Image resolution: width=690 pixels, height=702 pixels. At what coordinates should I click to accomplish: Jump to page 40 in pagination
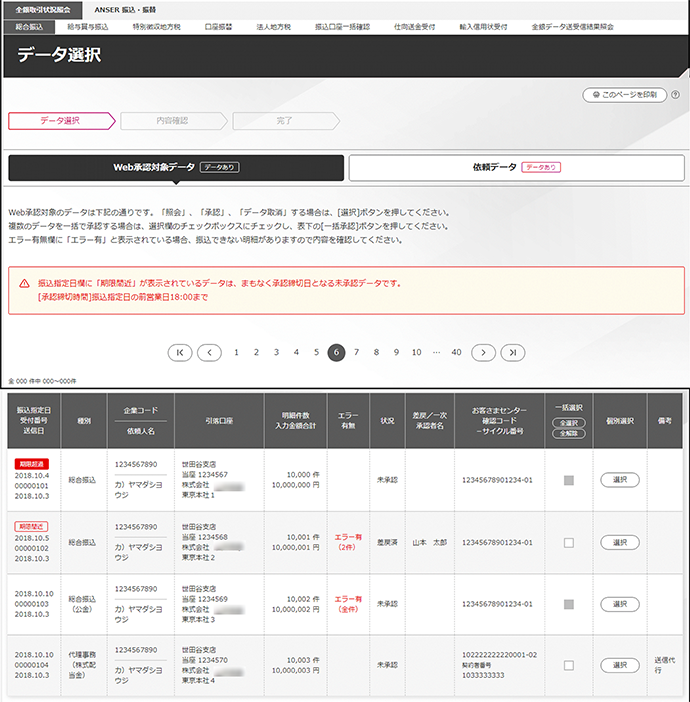[x=456, y=352]
